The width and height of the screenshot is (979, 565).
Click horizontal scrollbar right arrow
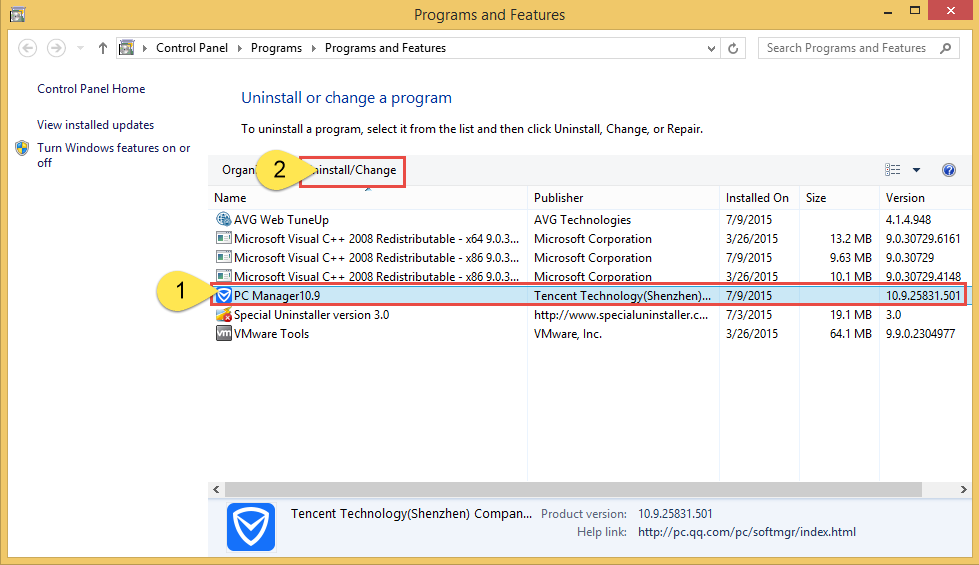point(963,489)
